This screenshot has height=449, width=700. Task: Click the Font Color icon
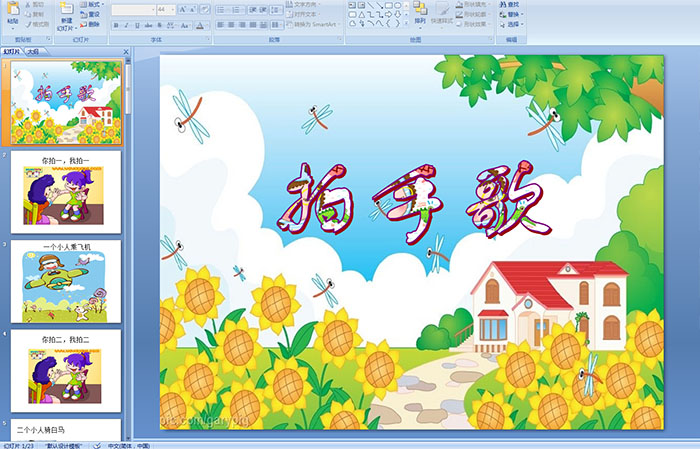click(x=200, y=25)
